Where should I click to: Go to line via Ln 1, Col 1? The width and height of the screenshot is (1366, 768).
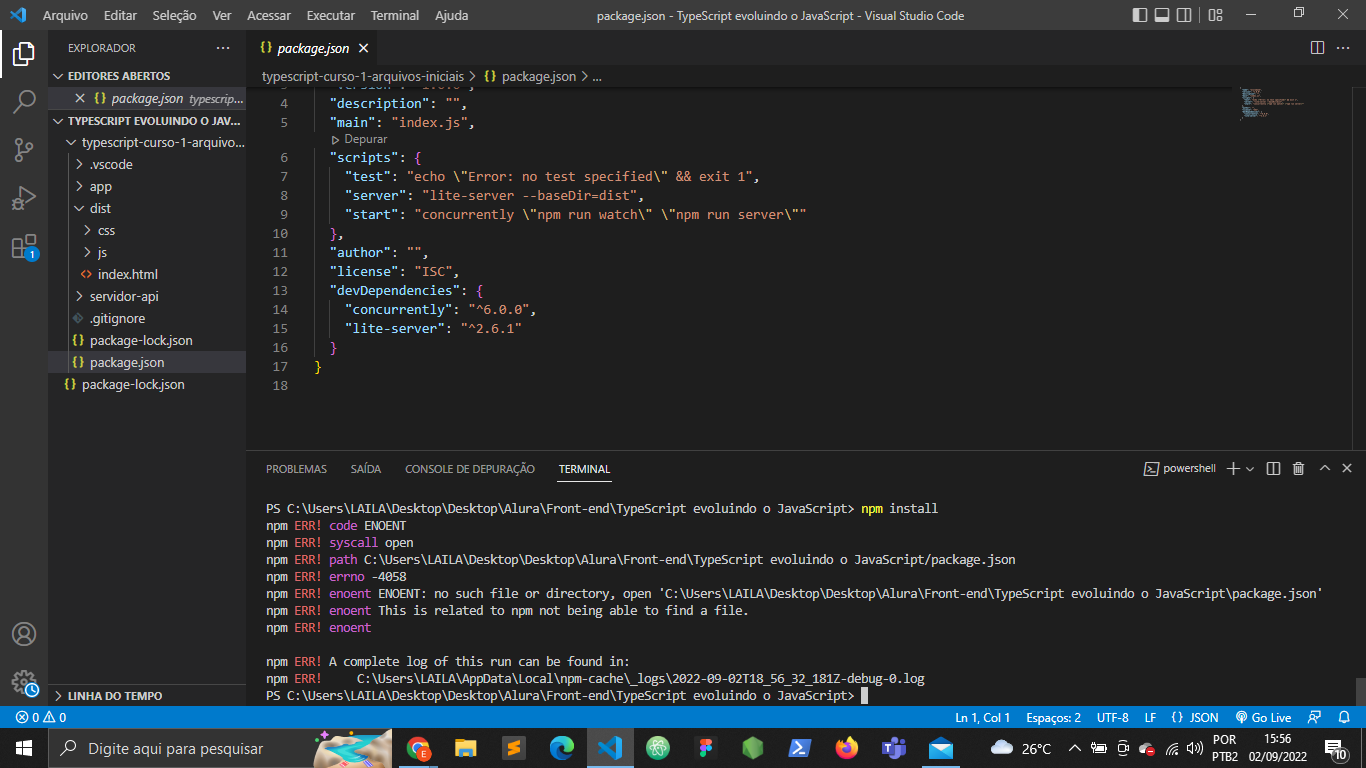(982, 717)
